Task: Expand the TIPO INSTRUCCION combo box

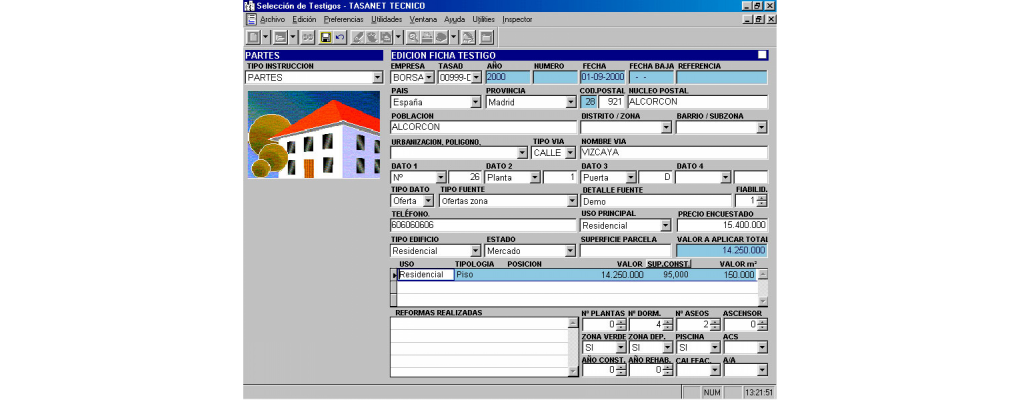Action: coord(377,77)
